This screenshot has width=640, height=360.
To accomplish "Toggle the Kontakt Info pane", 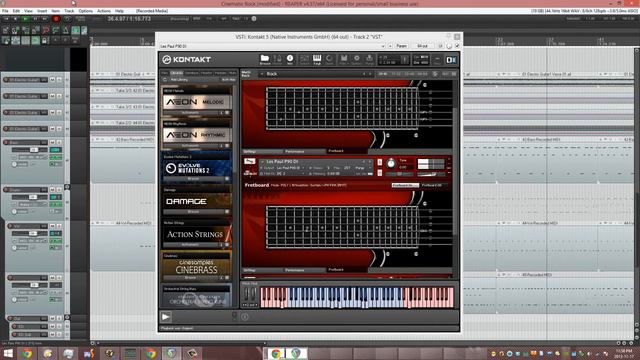I will (x=290, y=60).
